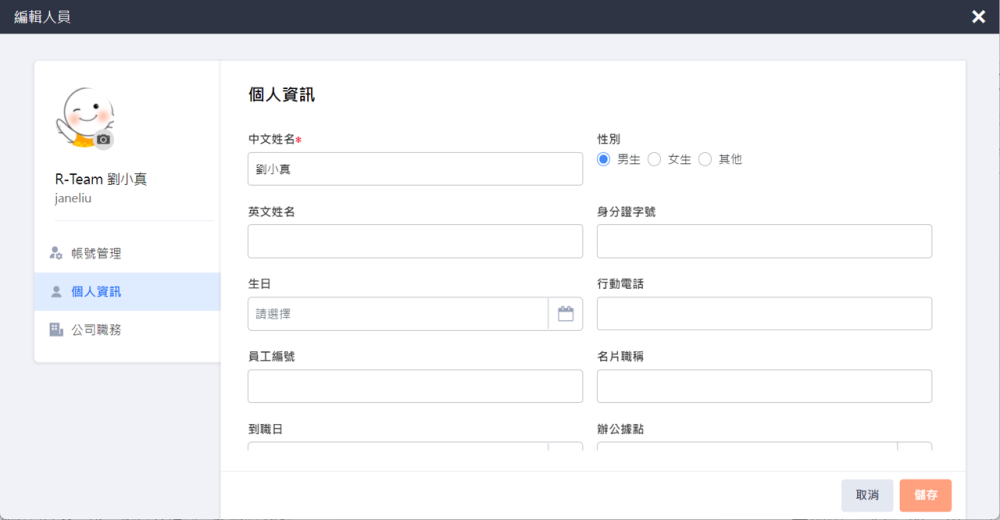Viewport: 1000px width, 520px height.
Task: Click the name text R-Team 劉小真
Action: tap(101, 179)
